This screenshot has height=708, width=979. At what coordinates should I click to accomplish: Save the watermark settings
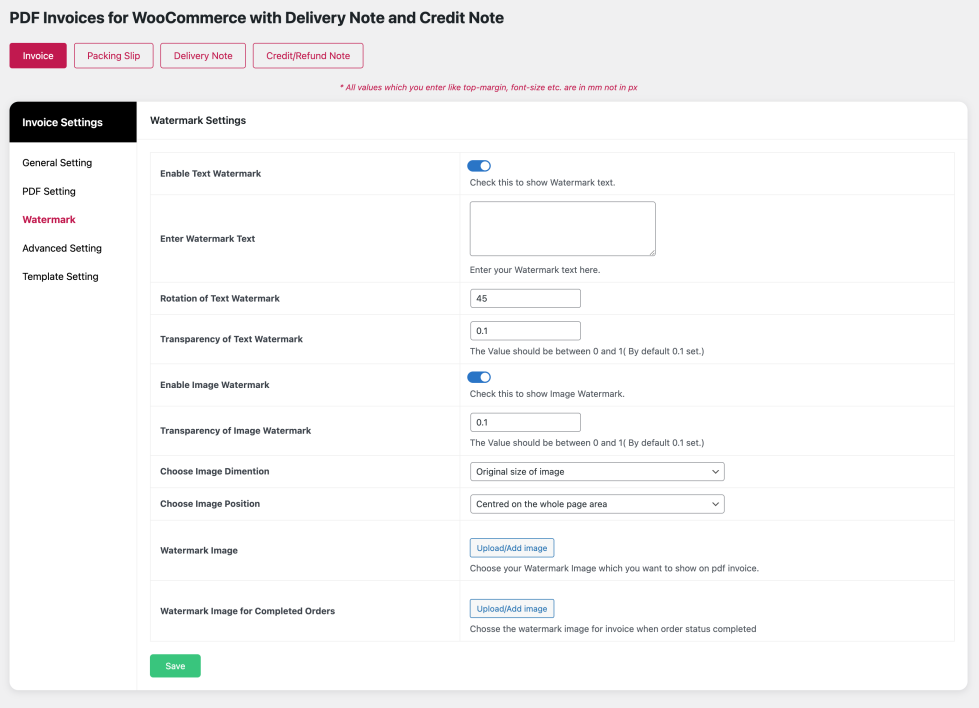175,666
